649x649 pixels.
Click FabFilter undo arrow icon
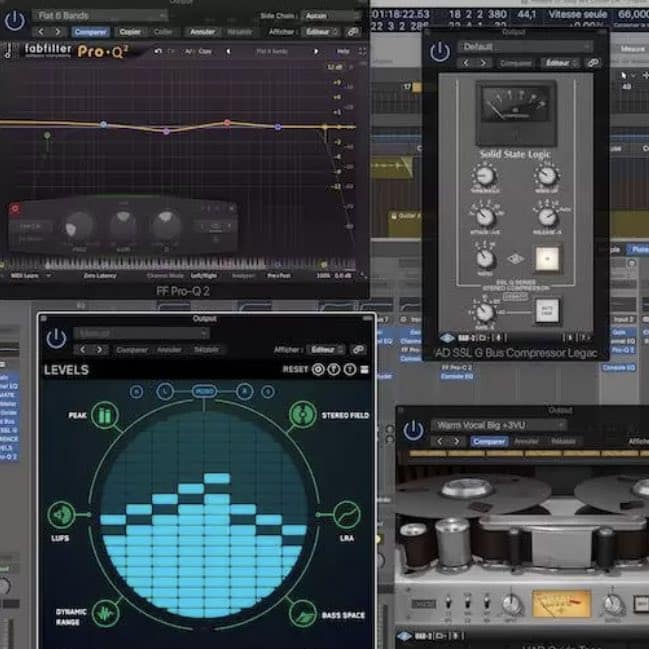pos(158,51)
